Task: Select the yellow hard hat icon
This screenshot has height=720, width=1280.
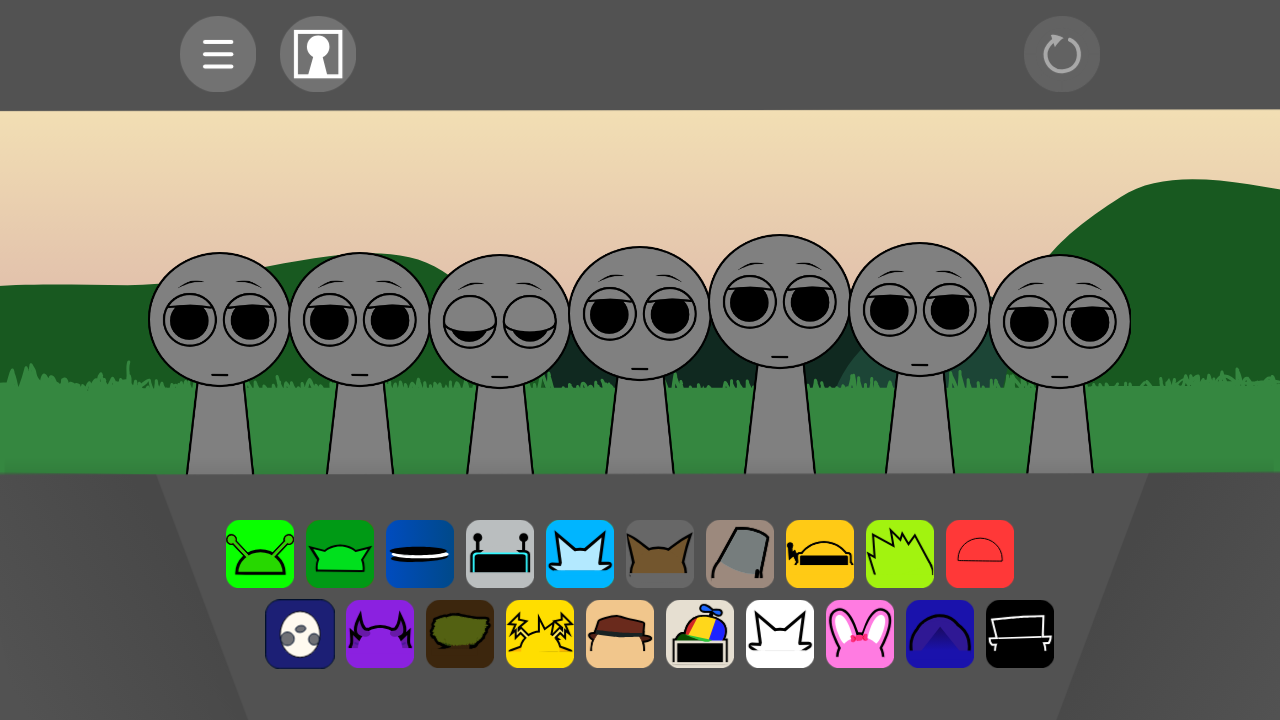Action: [x=820, y=554]
